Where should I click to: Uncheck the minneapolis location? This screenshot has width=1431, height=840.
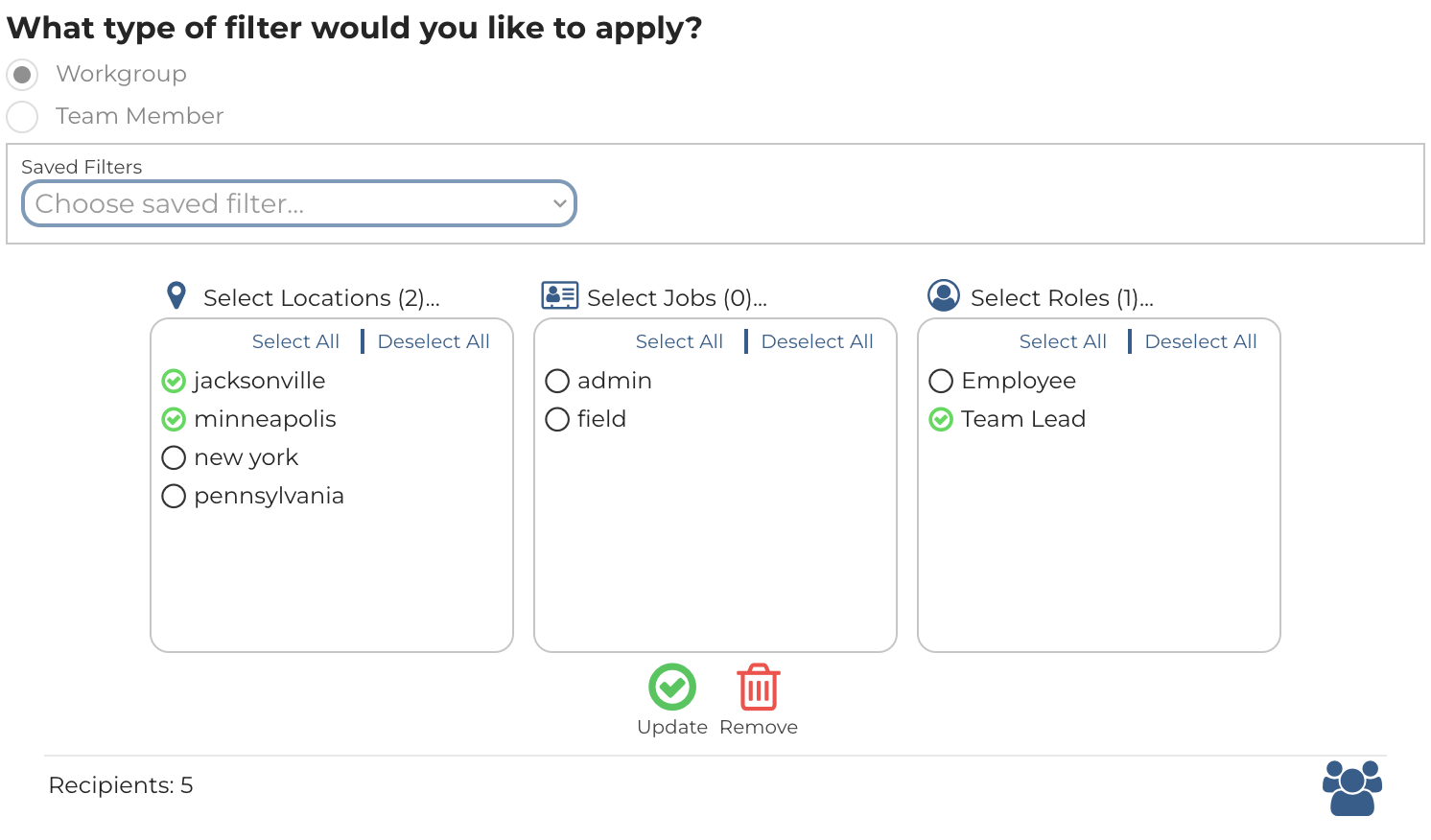pos(174,420)
